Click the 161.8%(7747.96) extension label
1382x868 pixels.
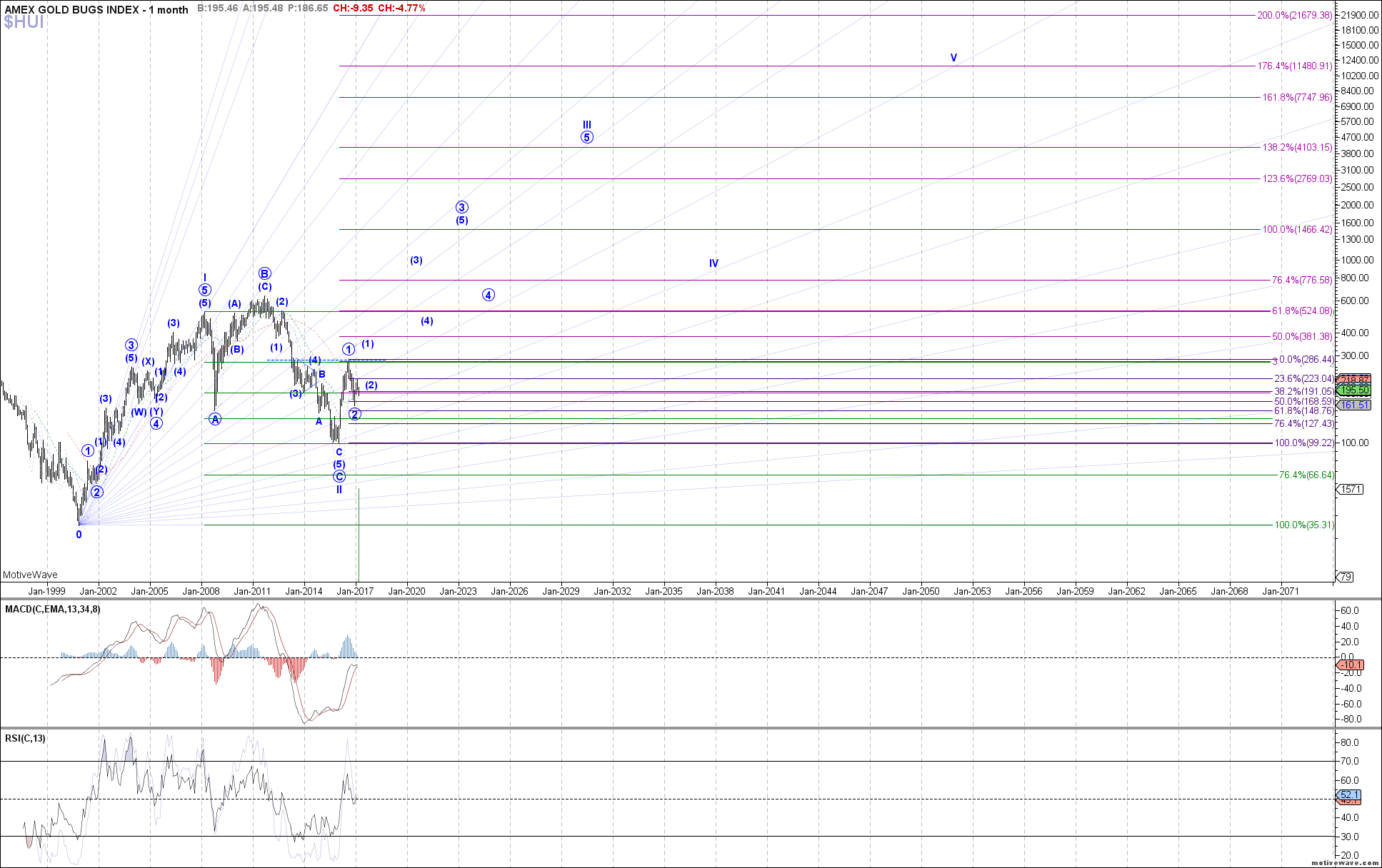1298,97
